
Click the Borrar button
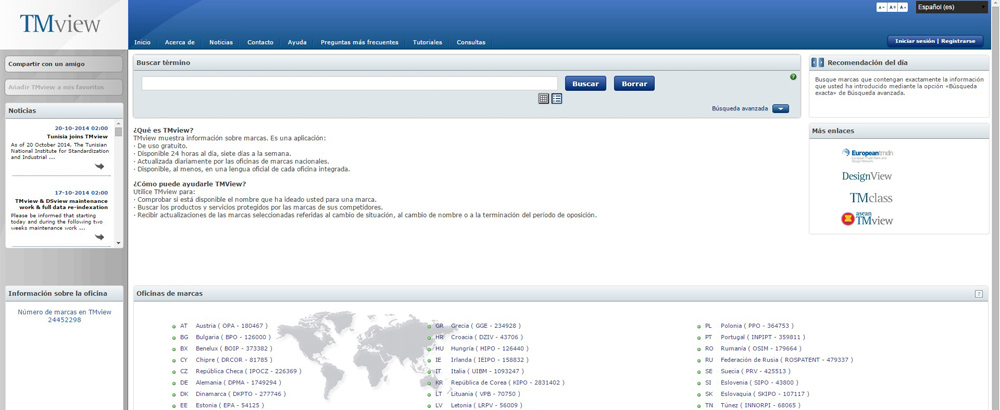[x=634, y=84]
